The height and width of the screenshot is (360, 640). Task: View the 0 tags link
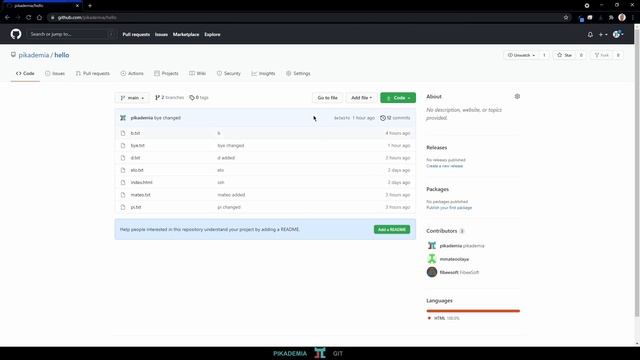point(199,98)
